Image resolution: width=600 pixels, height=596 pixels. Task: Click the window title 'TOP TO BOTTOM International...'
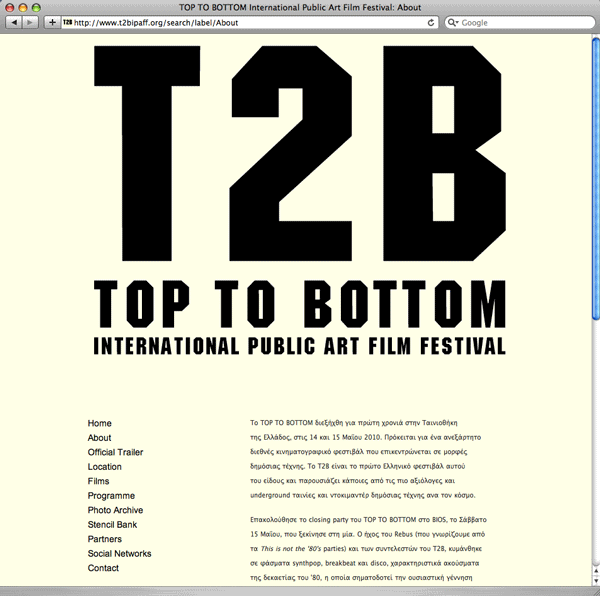coord(300,7)
